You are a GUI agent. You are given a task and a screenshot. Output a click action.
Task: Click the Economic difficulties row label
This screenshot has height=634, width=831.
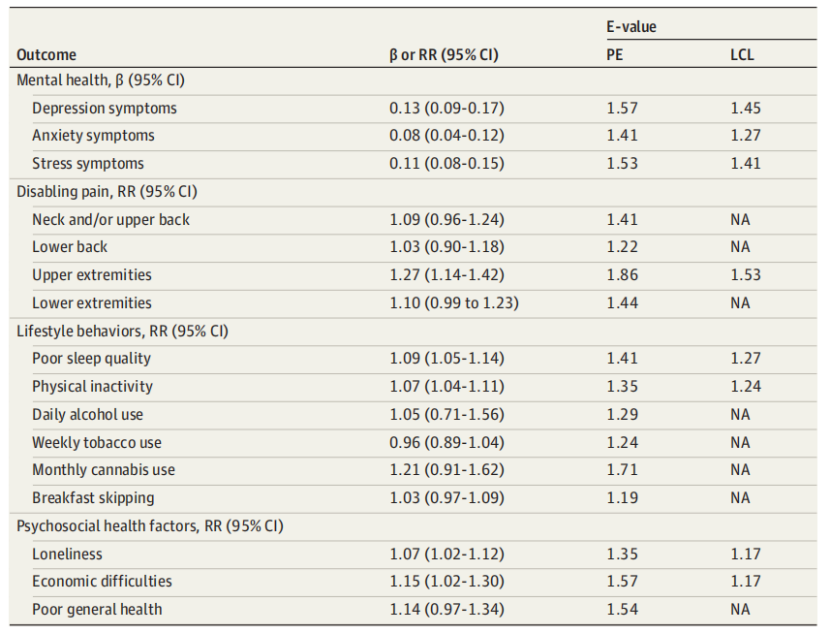point(101,581)
